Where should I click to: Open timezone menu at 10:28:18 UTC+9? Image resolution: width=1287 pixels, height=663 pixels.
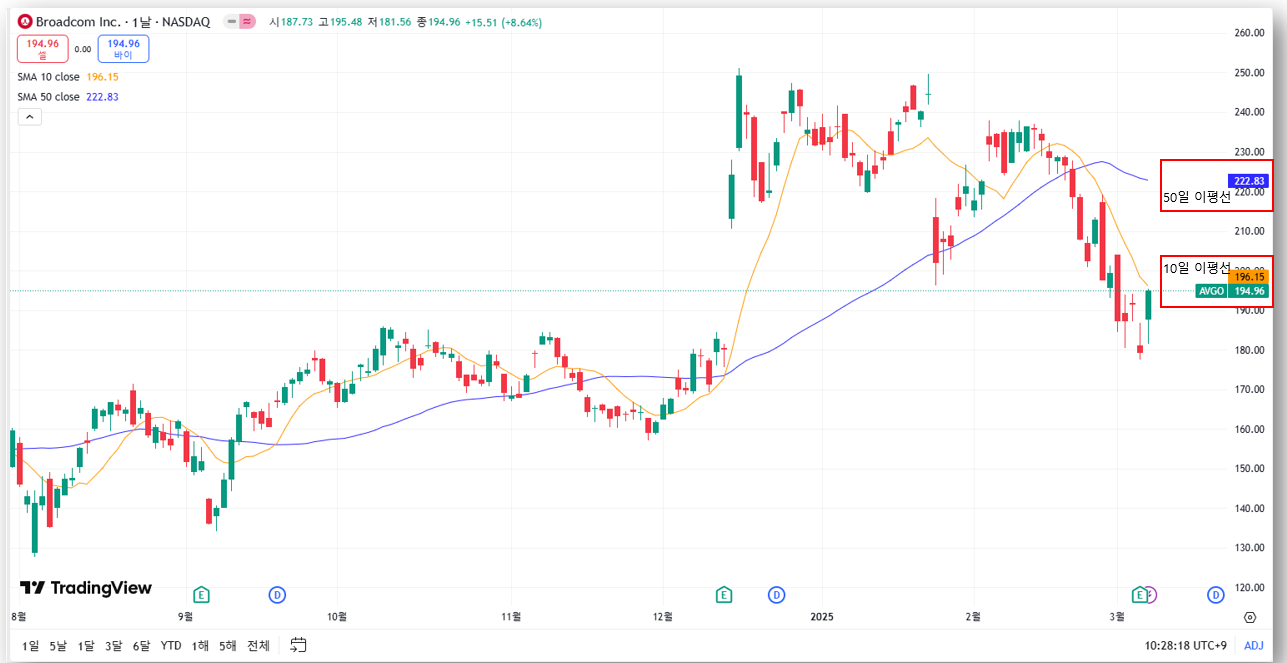coord(1188,646)
